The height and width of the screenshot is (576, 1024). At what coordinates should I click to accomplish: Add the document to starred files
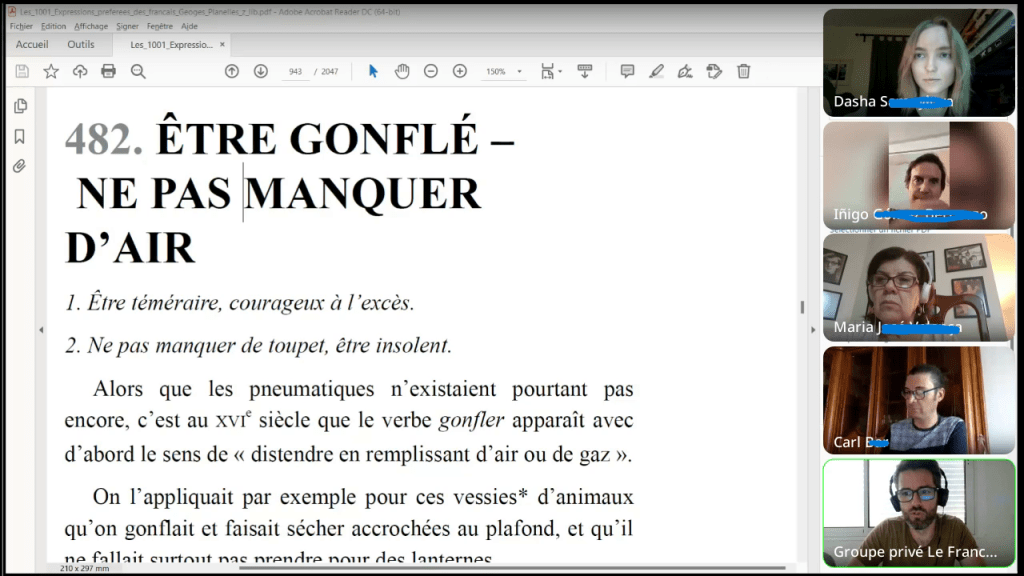point(51,71)
